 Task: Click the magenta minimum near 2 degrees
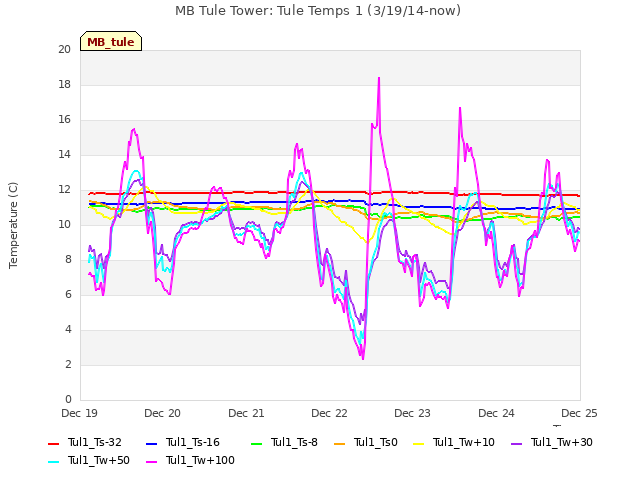(362, 358)
